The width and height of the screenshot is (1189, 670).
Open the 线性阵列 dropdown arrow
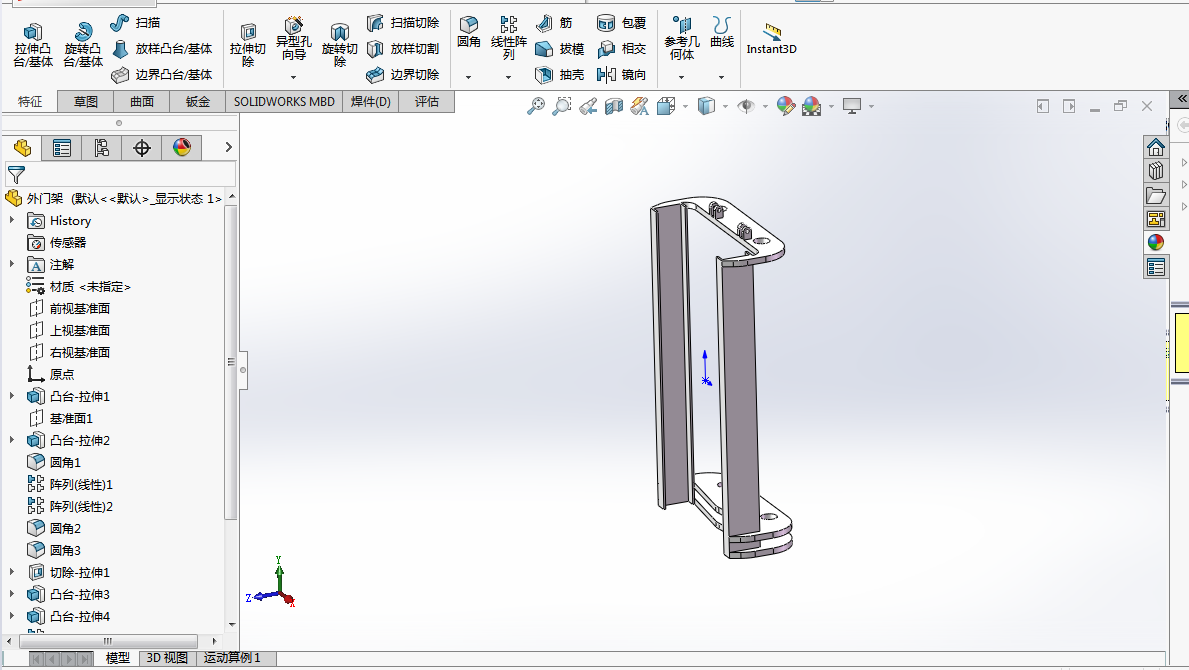pos(508,77)
